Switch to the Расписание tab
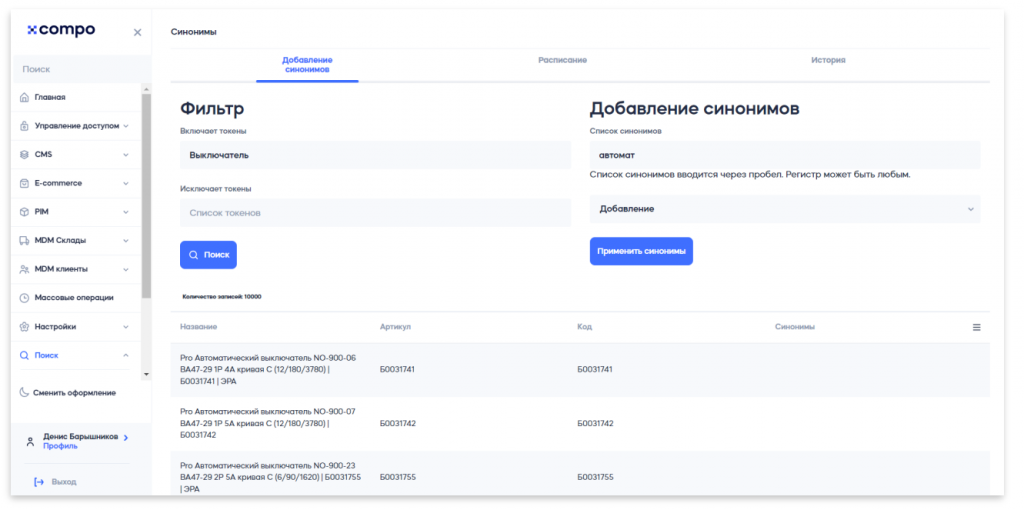The width and height of the screenshot is (1024, 510). [x=562, y=61]
